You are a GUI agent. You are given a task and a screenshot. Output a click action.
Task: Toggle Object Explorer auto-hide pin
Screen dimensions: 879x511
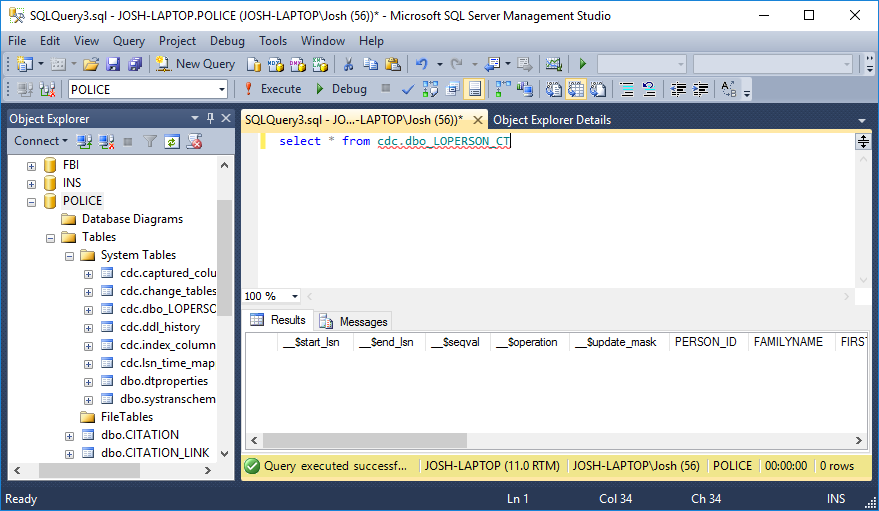coord(210,118)
